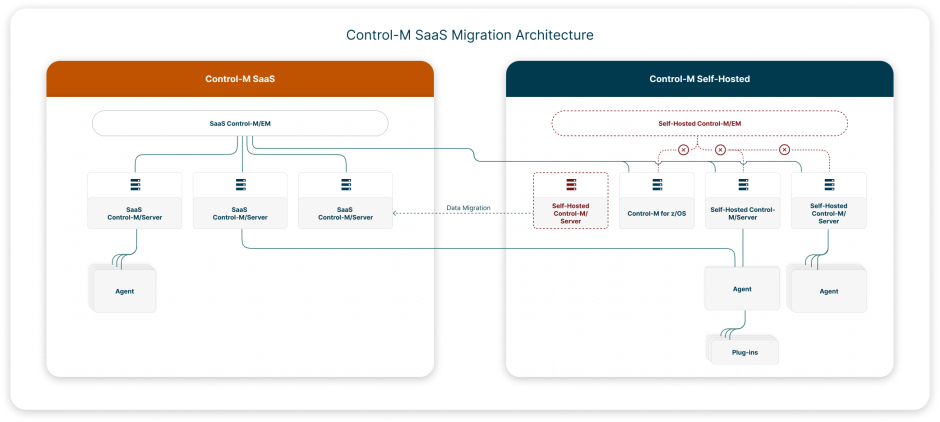Click the SaaS Control-M/EM box
Image resolution: width=940 pixels, height=422 pixels.
[x=240, y=123]
